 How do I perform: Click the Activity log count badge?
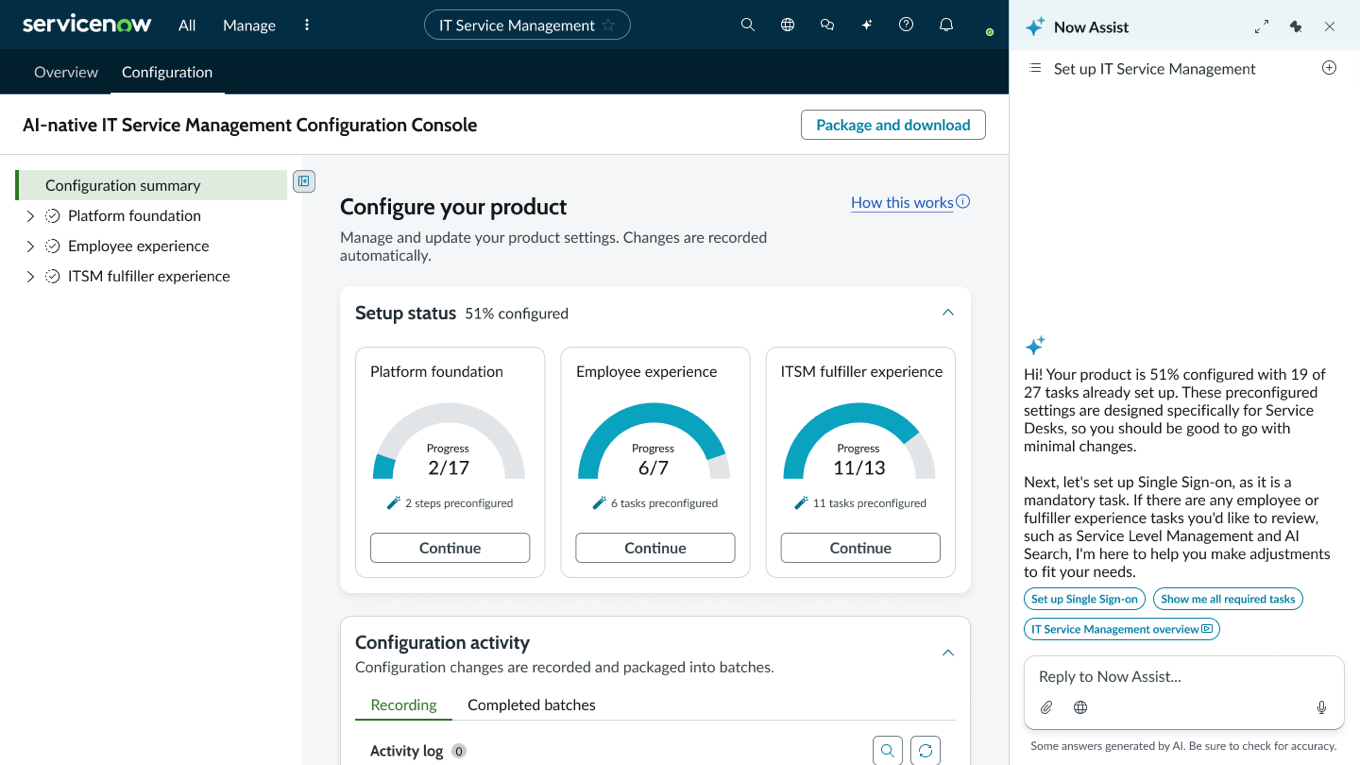coord(459,751)
